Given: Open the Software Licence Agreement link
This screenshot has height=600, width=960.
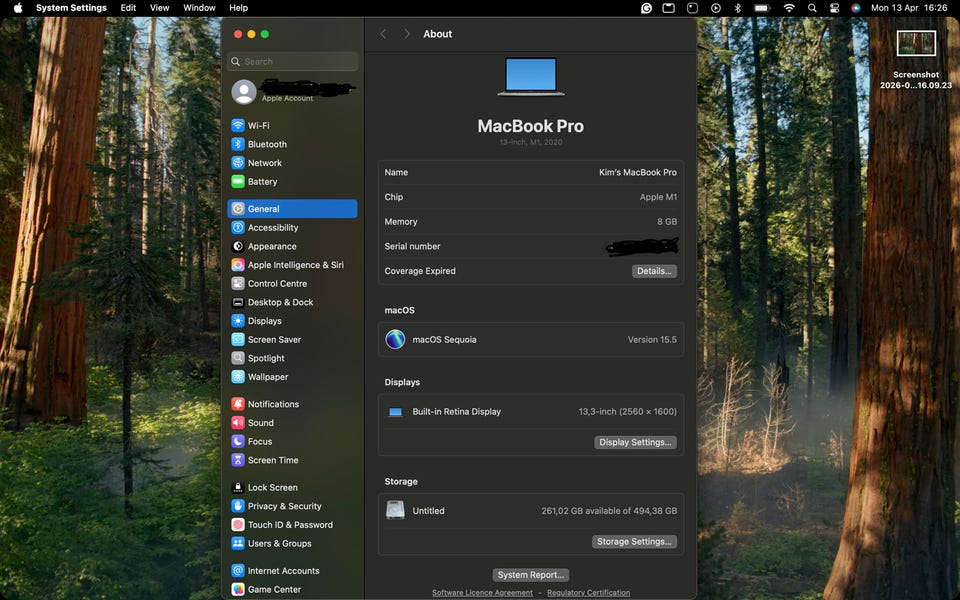Looking at the screenshot, I should (482, 593).
